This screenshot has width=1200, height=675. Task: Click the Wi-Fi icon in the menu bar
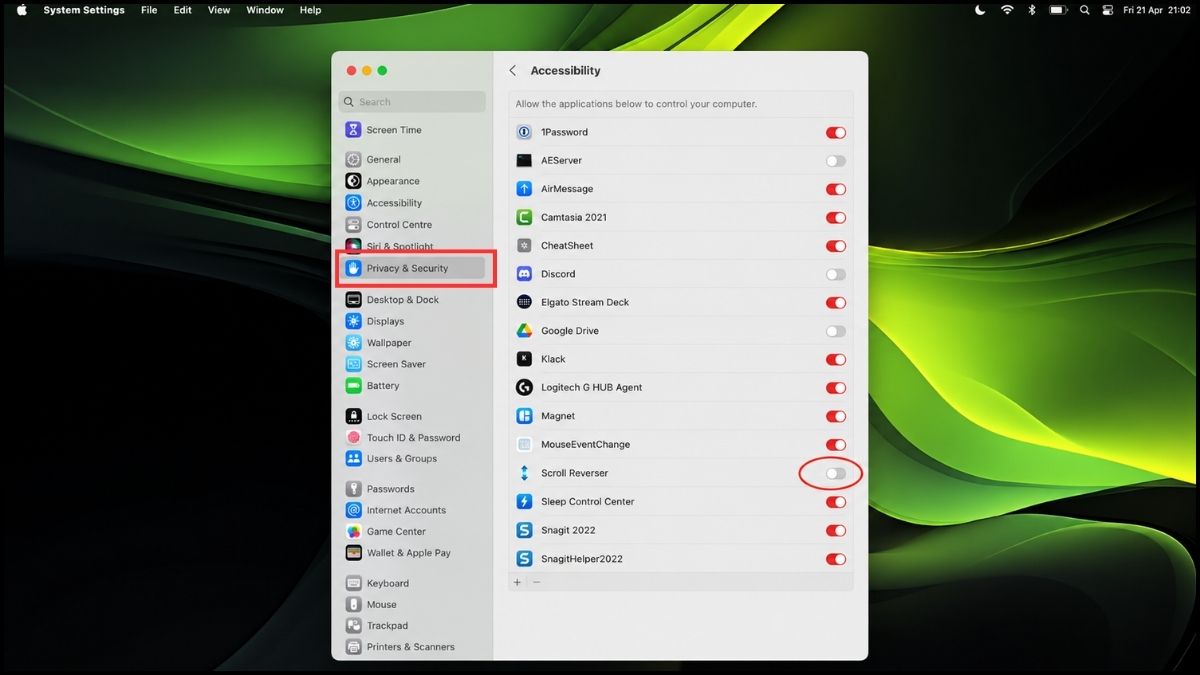[1007, 10]
